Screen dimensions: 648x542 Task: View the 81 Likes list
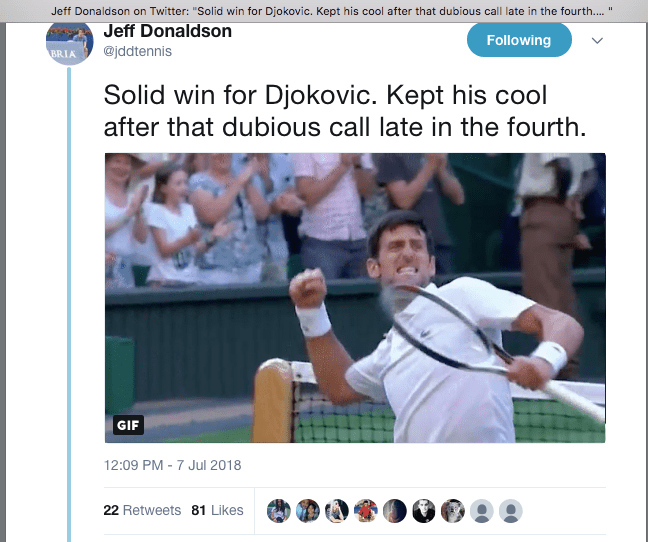click(217, 510)
